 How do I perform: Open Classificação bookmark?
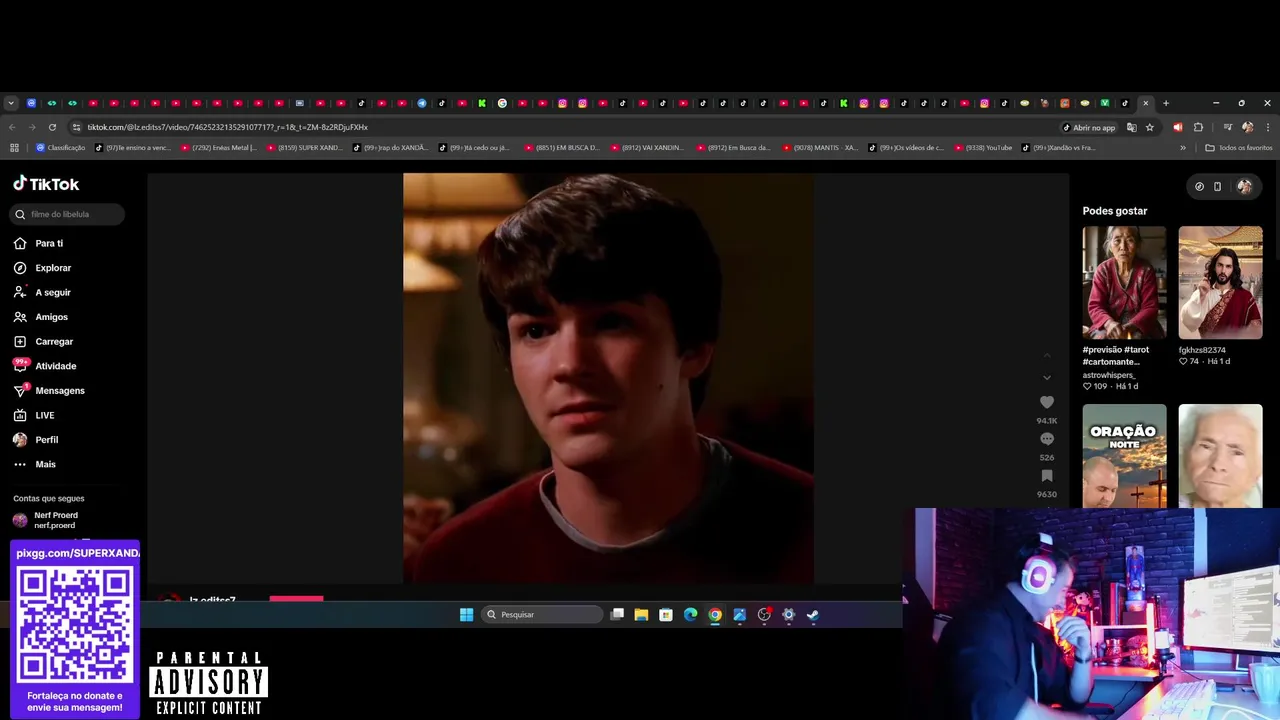click(61, 148)
